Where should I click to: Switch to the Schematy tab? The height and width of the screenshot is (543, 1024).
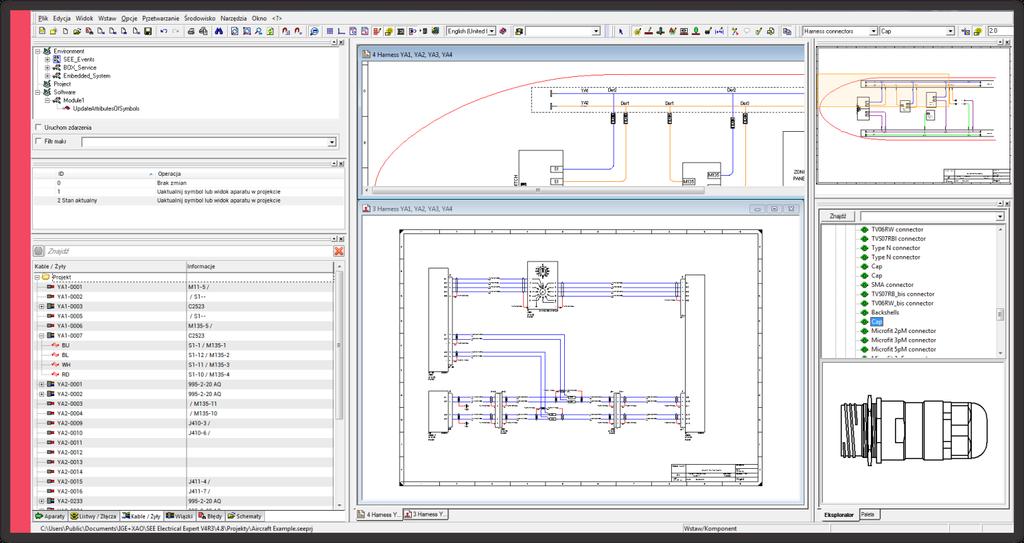[244, 516]
